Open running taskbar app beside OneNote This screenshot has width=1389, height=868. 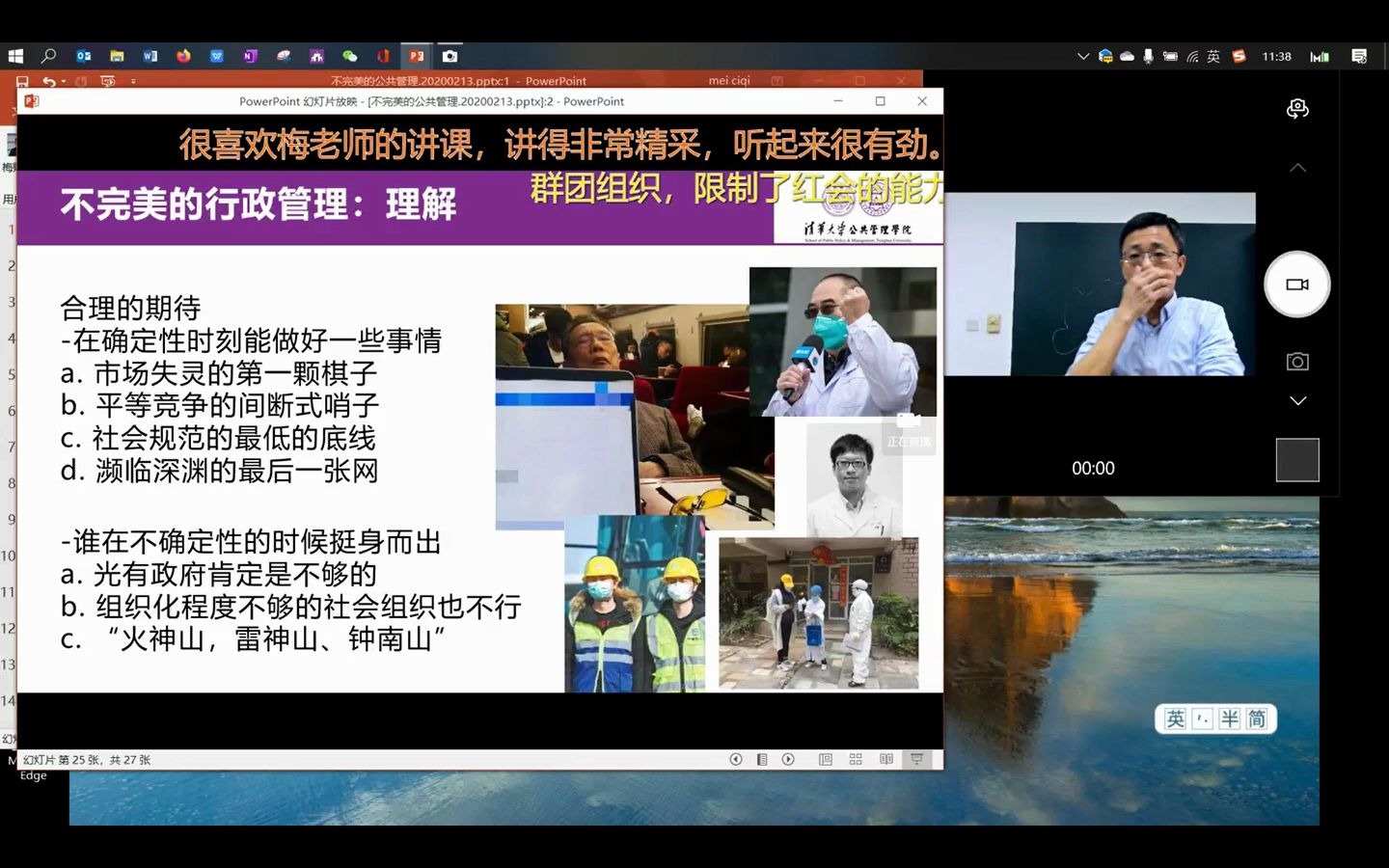tap(284, 56)
